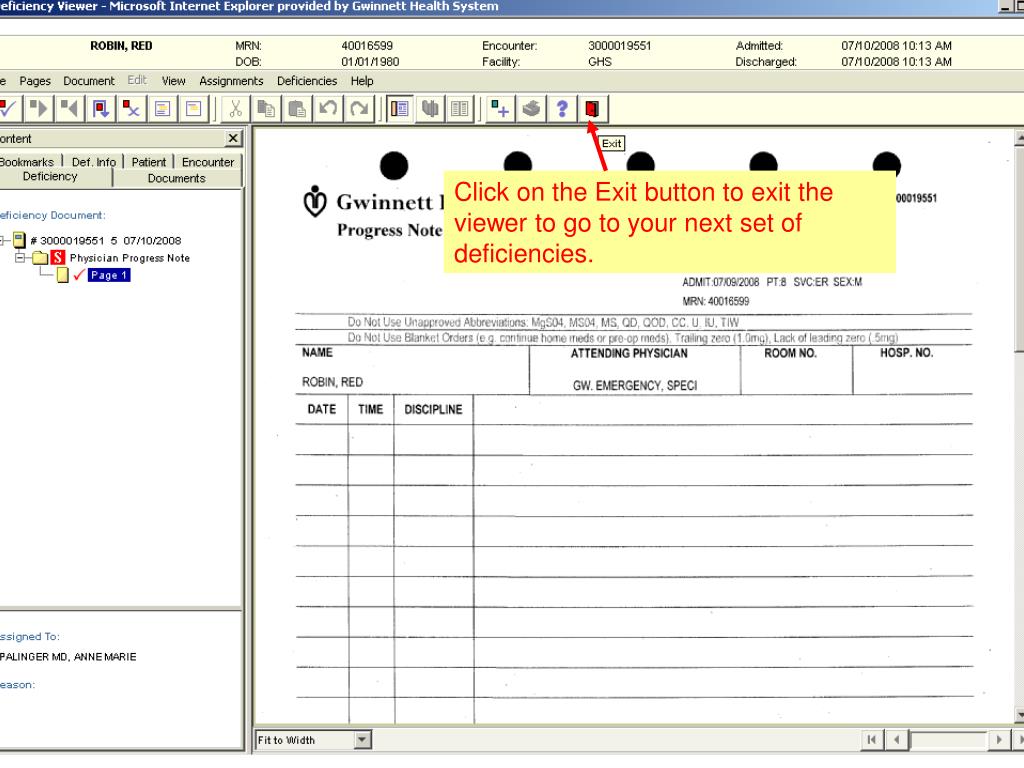Click the Redo arrow icon
Image resolution: width=1024 pixels, height=768 pixels.
pos(359,108)
